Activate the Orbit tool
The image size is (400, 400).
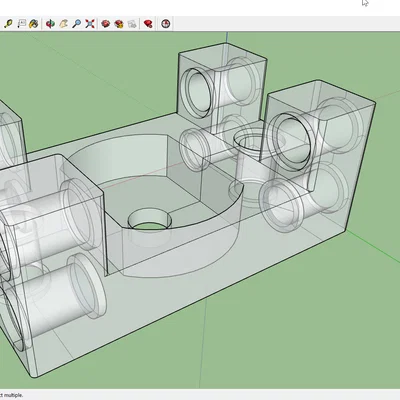pos(50,24)
